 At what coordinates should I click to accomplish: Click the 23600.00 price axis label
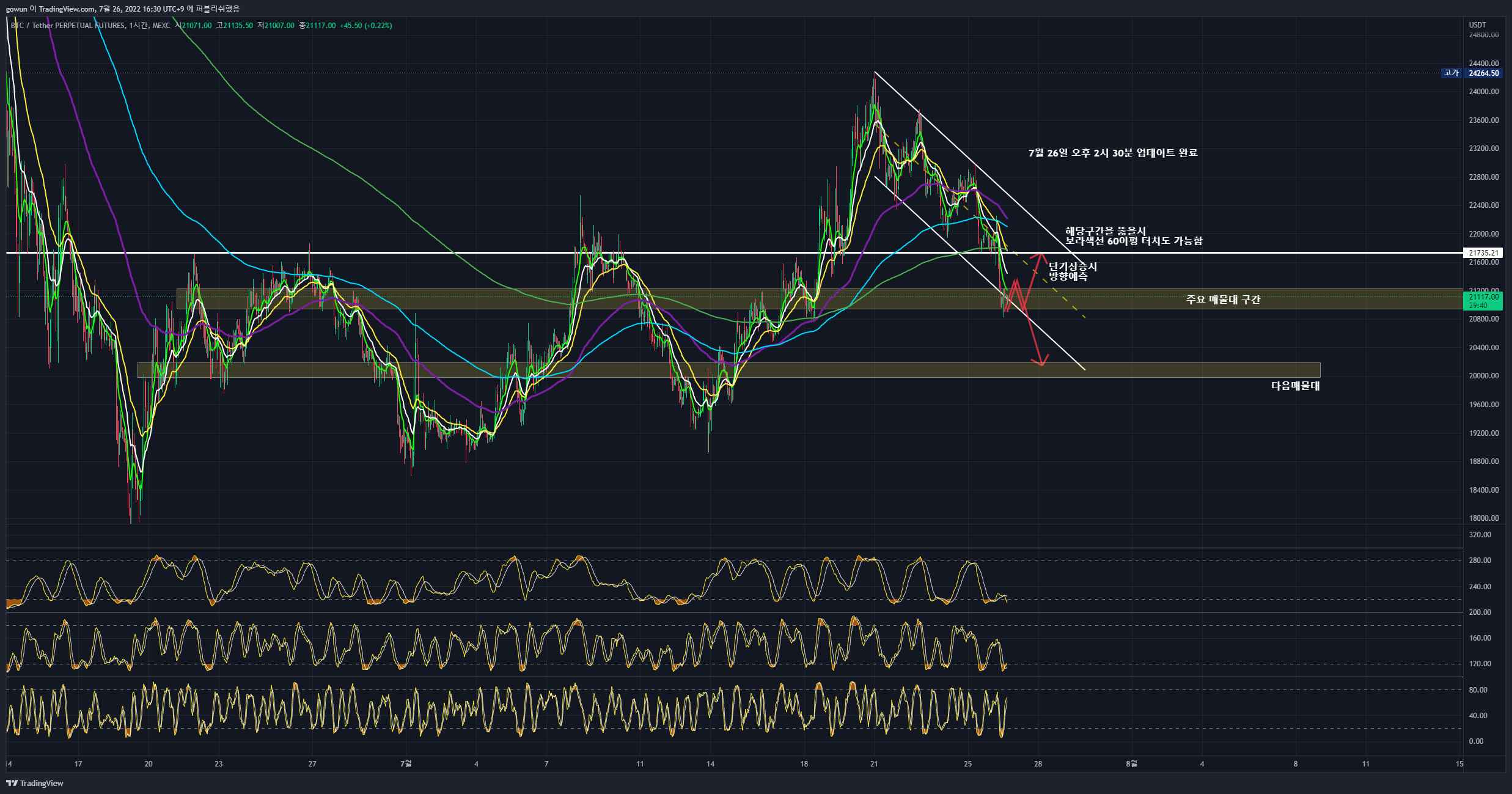(x=1484, y=120)
